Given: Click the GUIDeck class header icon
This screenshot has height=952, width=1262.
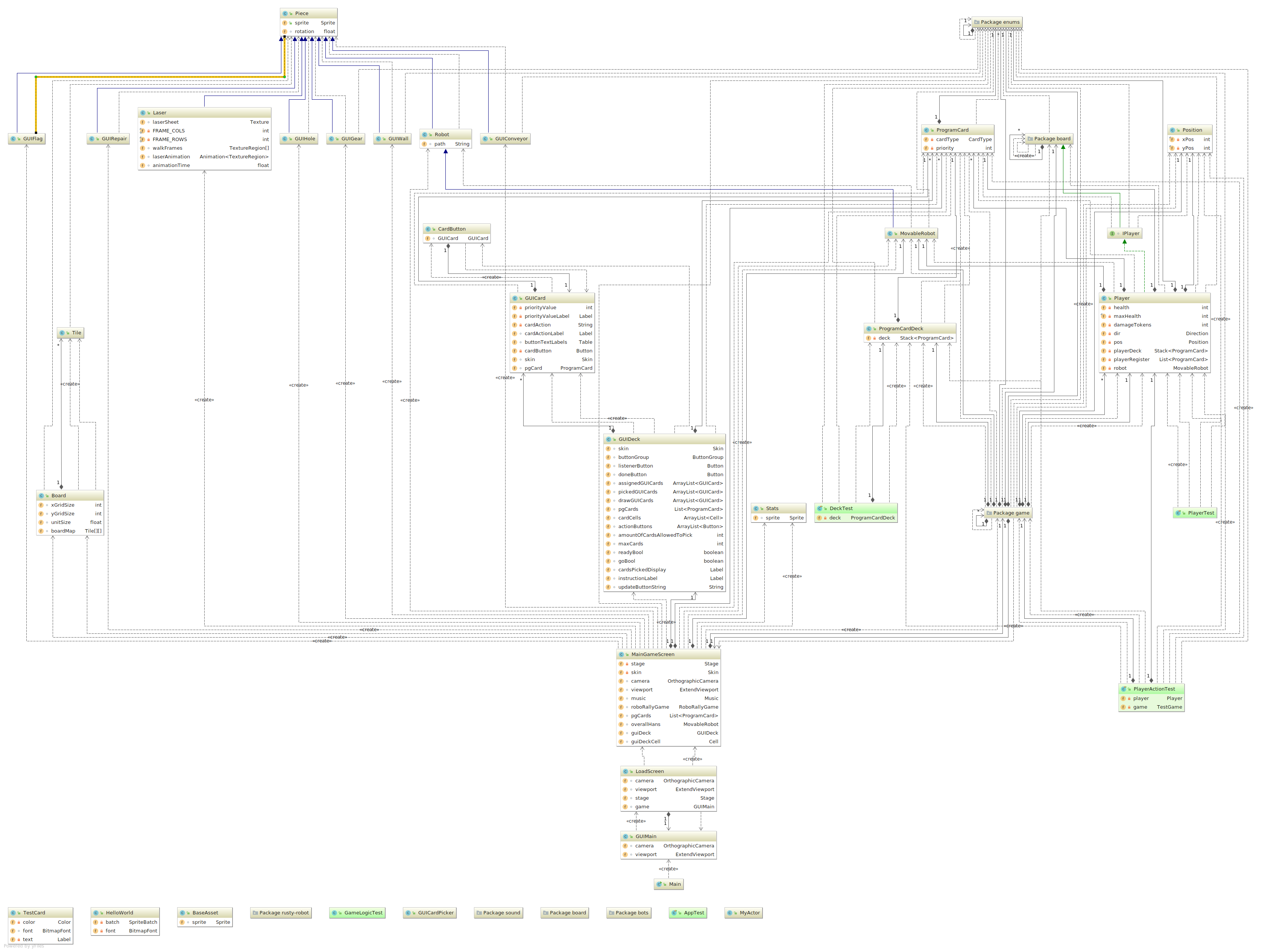Looking at the screenshot, I should click(x=609, y=439).
